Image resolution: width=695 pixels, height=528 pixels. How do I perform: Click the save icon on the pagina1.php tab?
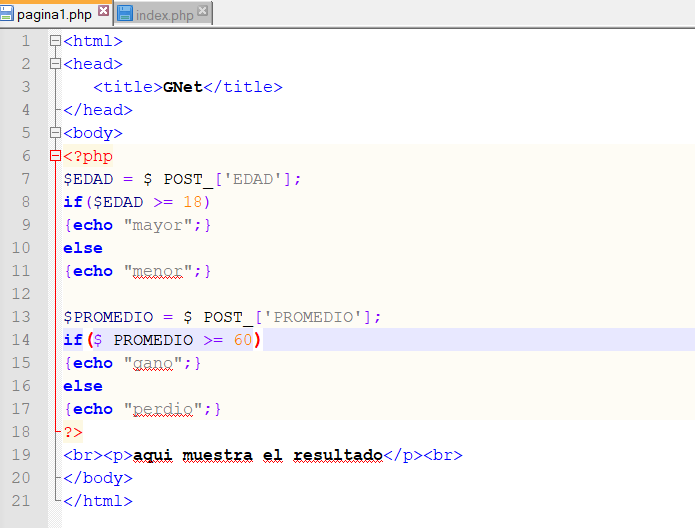(7, 13)
